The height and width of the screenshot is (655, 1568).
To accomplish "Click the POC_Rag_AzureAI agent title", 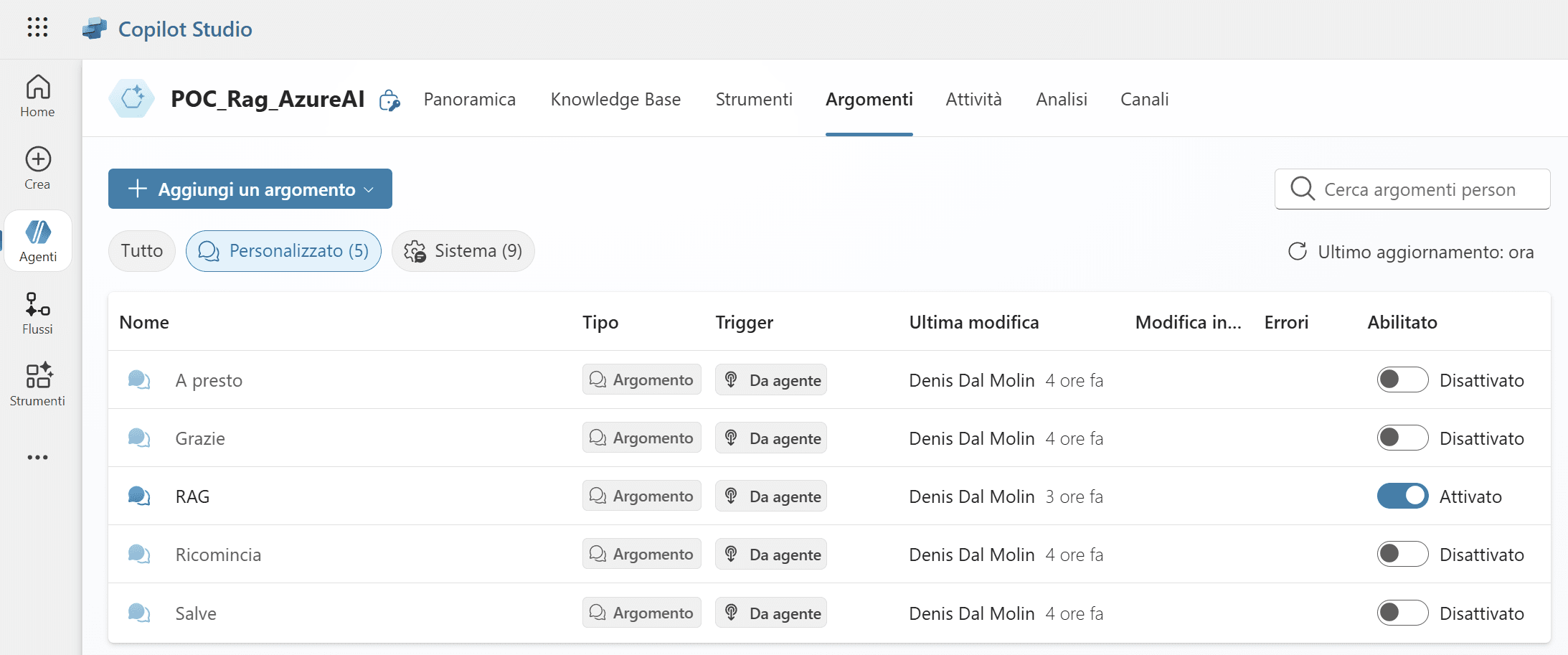I will coord(268,99).
